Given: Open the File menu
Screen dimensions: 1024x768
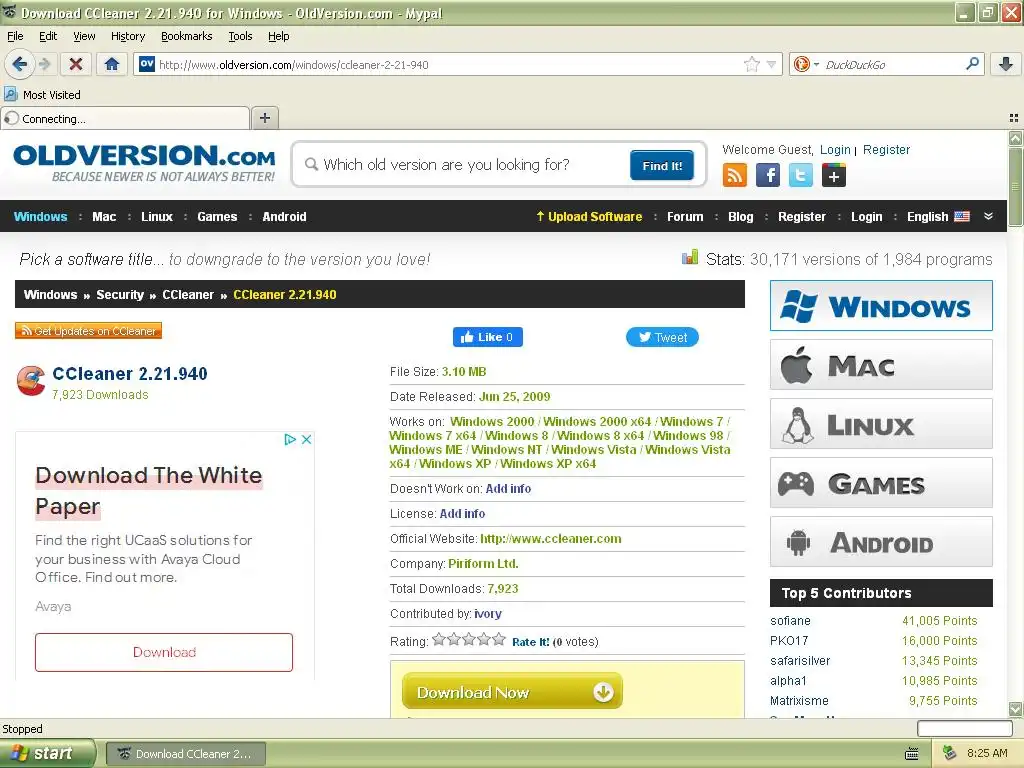Looking at the screenshot, I should [15, 36].
